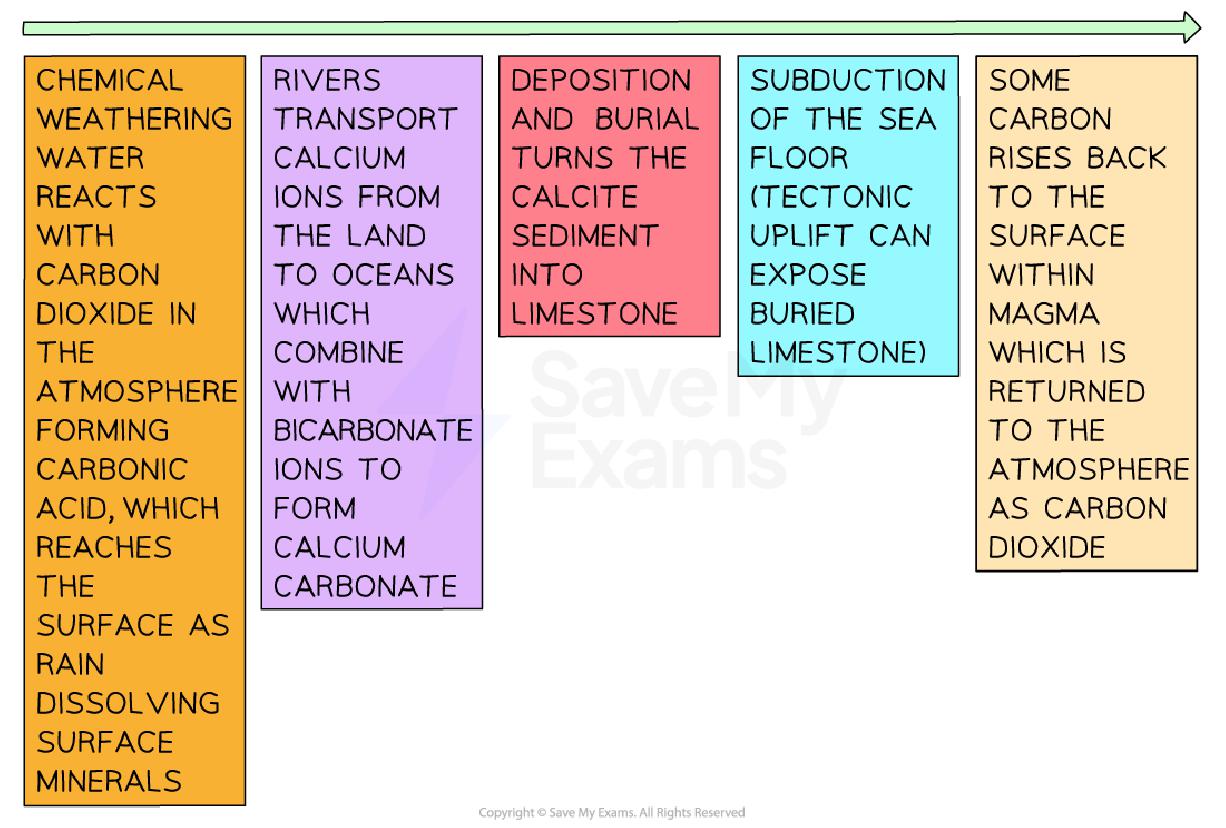
Task: Click the copyright Save My Exams text
Action: coord(612,813)
